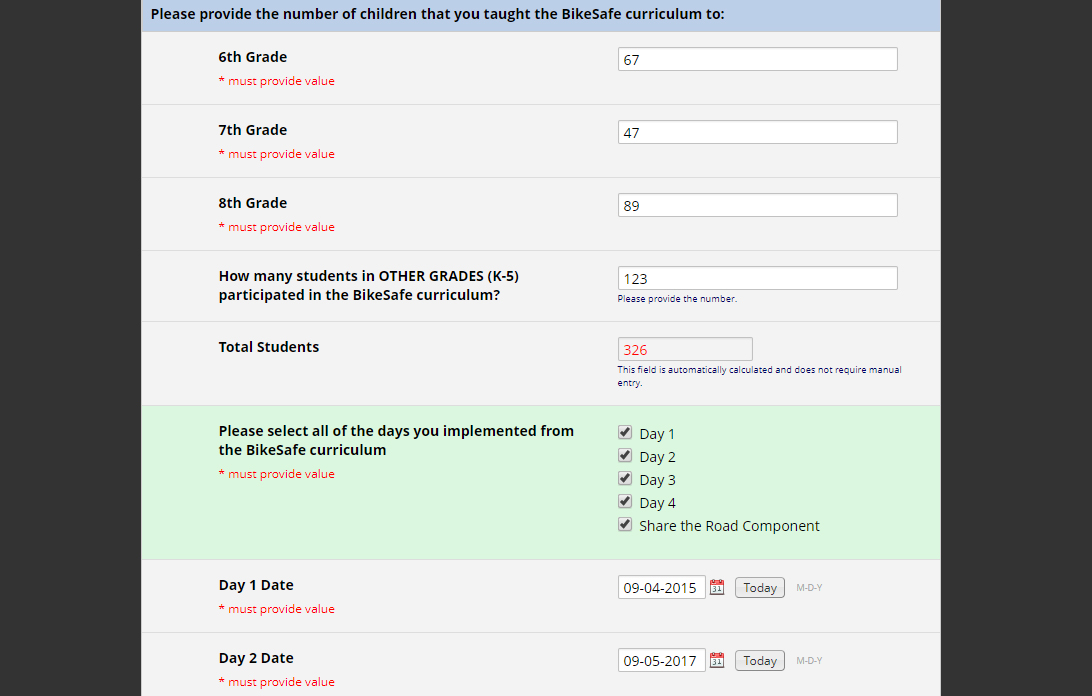This screenshot has width=1092, height=696.
Task: Click the 'Share the Road Component' label text
Action: 729,526
